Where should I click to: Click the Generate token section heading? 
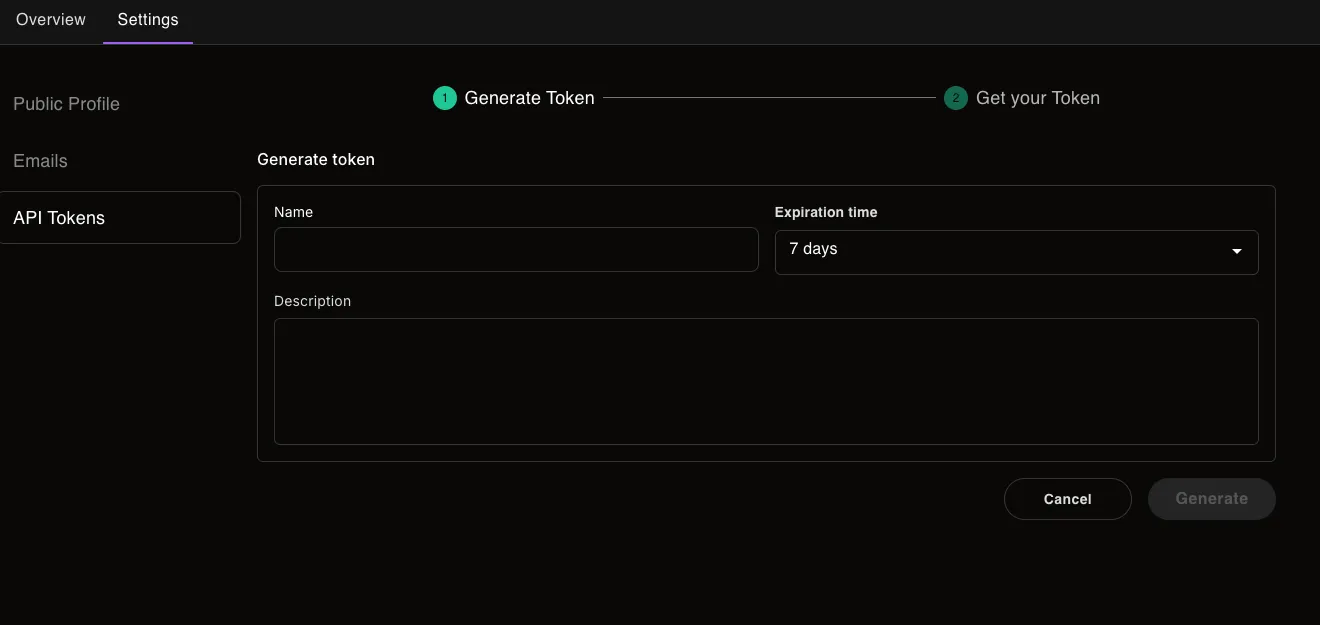click(316, 159)
